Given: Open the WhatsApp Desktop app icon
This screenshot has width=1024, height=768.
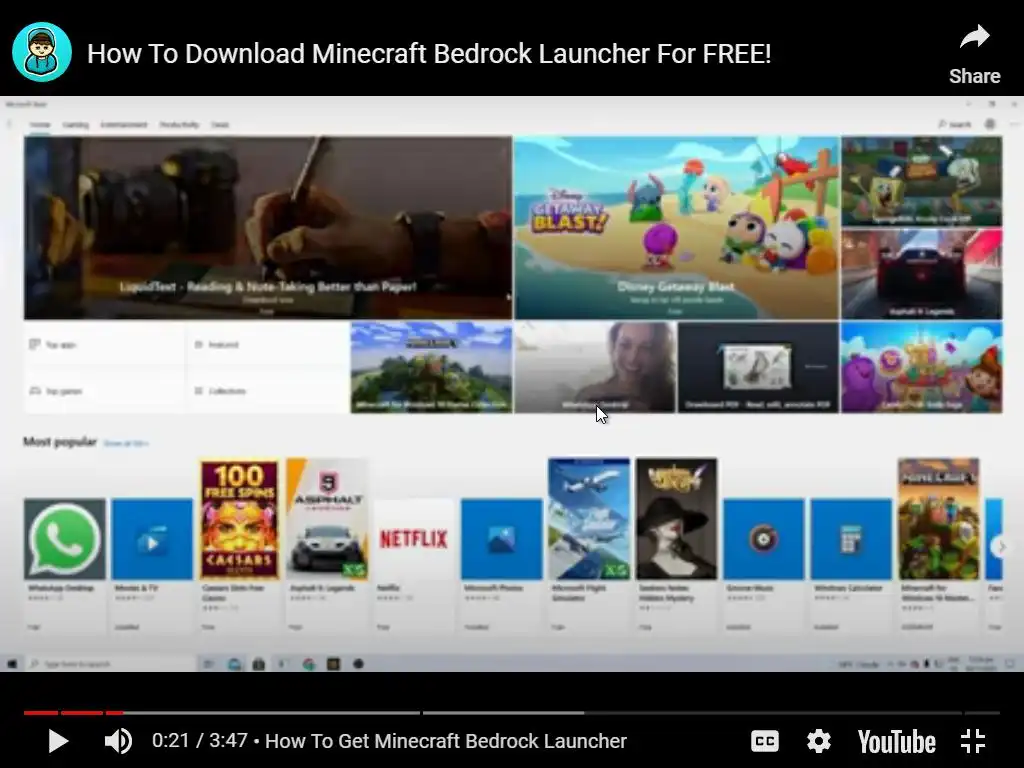Looking at the screenshot, I should (65, 539).
